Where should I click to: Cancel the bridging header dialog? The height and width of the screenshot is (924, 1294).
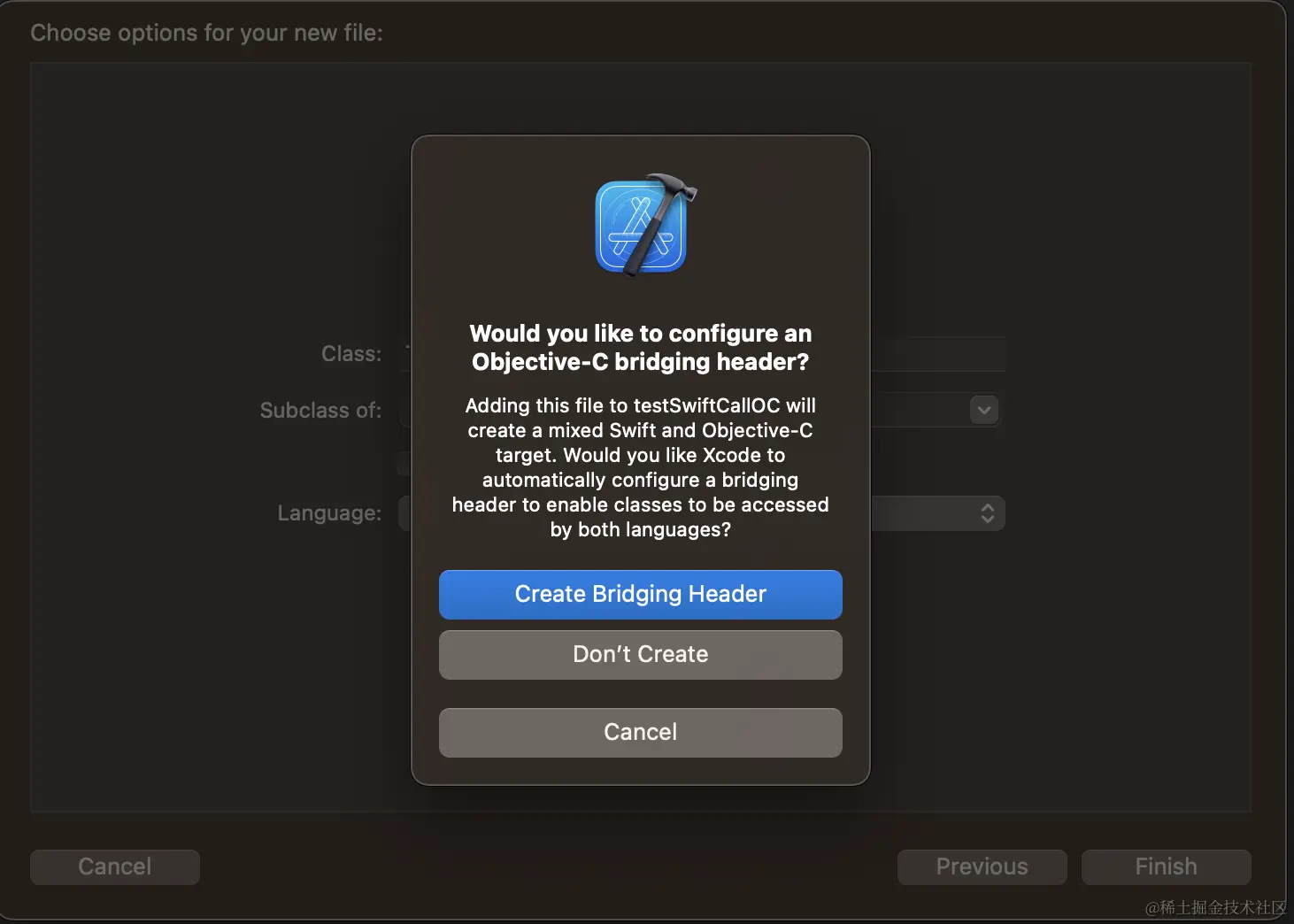(640, 732)
